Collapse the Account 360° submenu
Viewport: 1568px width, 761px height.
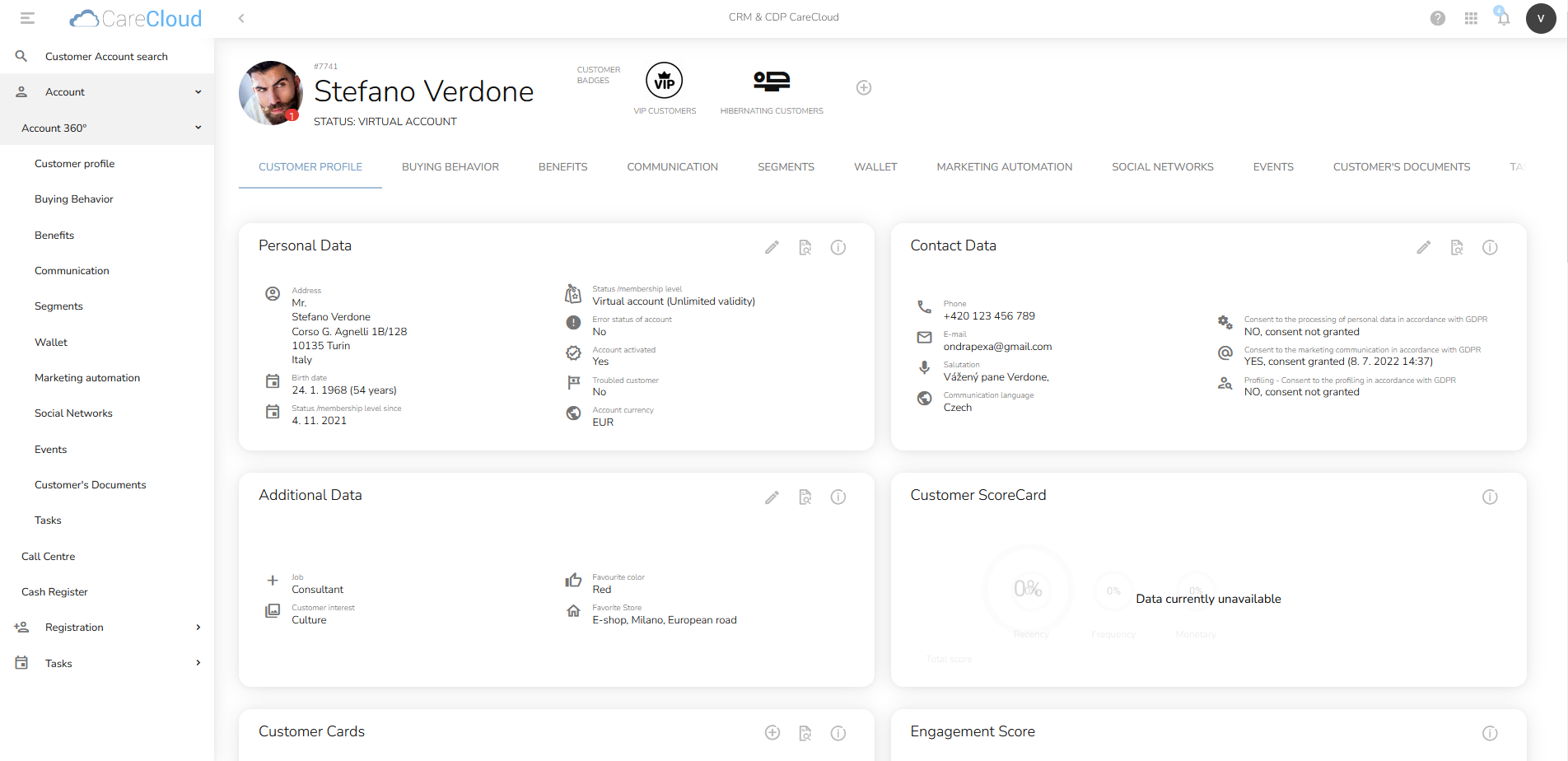coord(198,128)
